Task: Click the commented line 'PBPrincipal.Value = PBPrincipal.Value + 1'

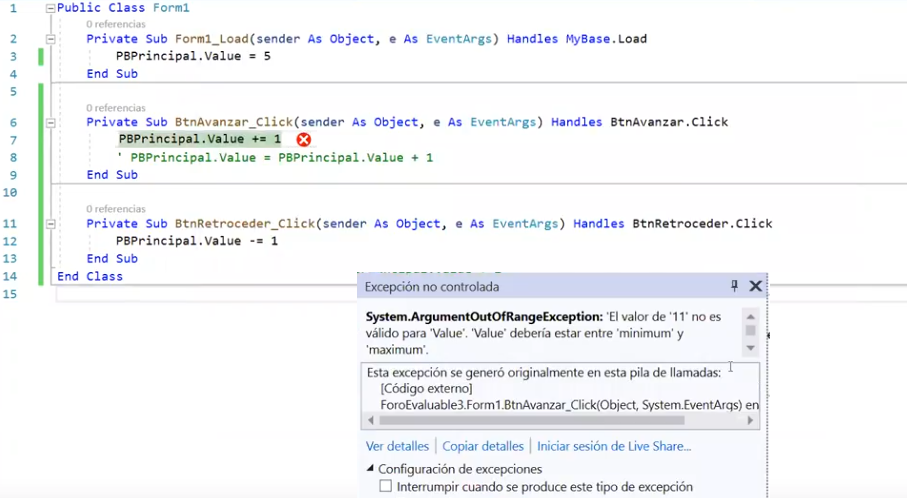Action: [281, 157]
